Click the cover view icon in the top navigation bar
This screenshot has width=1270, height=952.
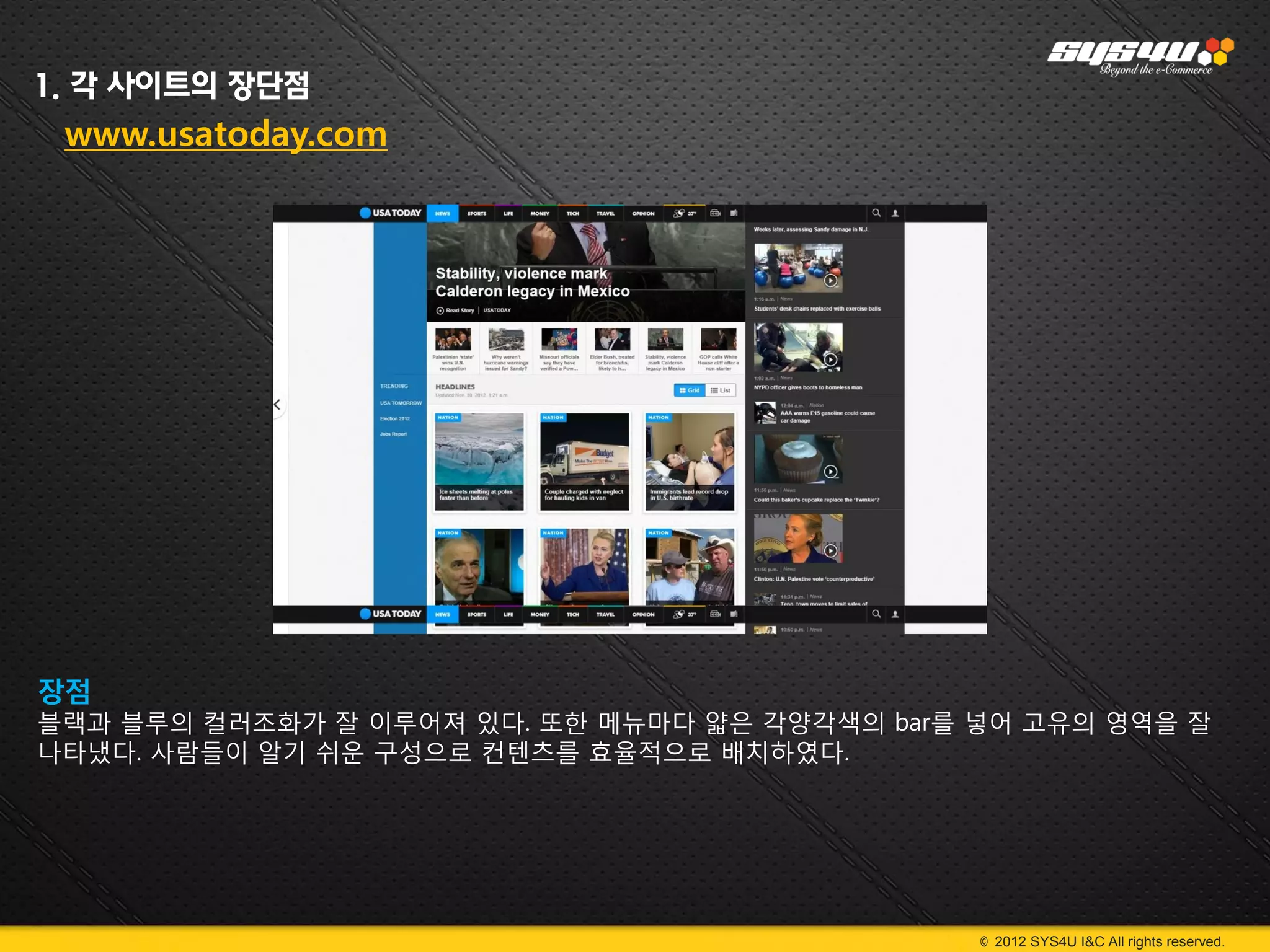click(734, 213)
